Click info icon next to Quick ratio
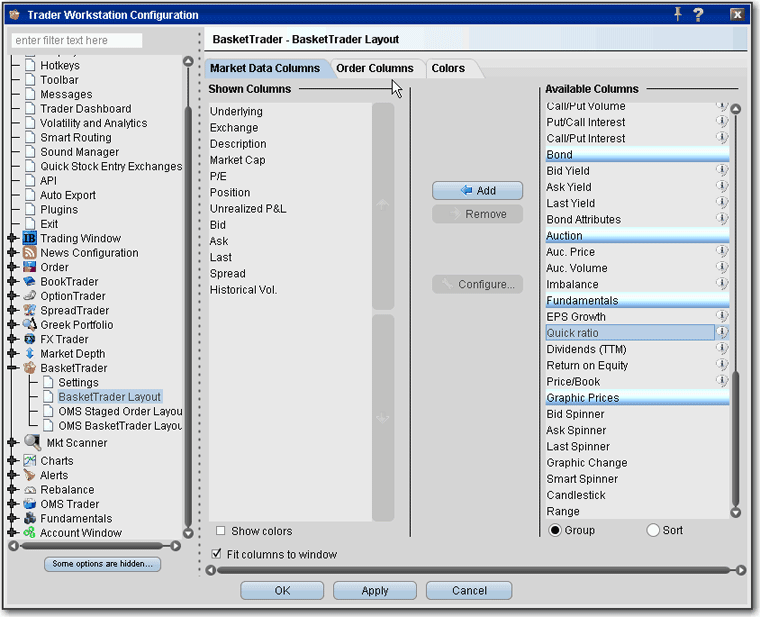The width and height of the screenshot is (760, 617). (722, 332)
